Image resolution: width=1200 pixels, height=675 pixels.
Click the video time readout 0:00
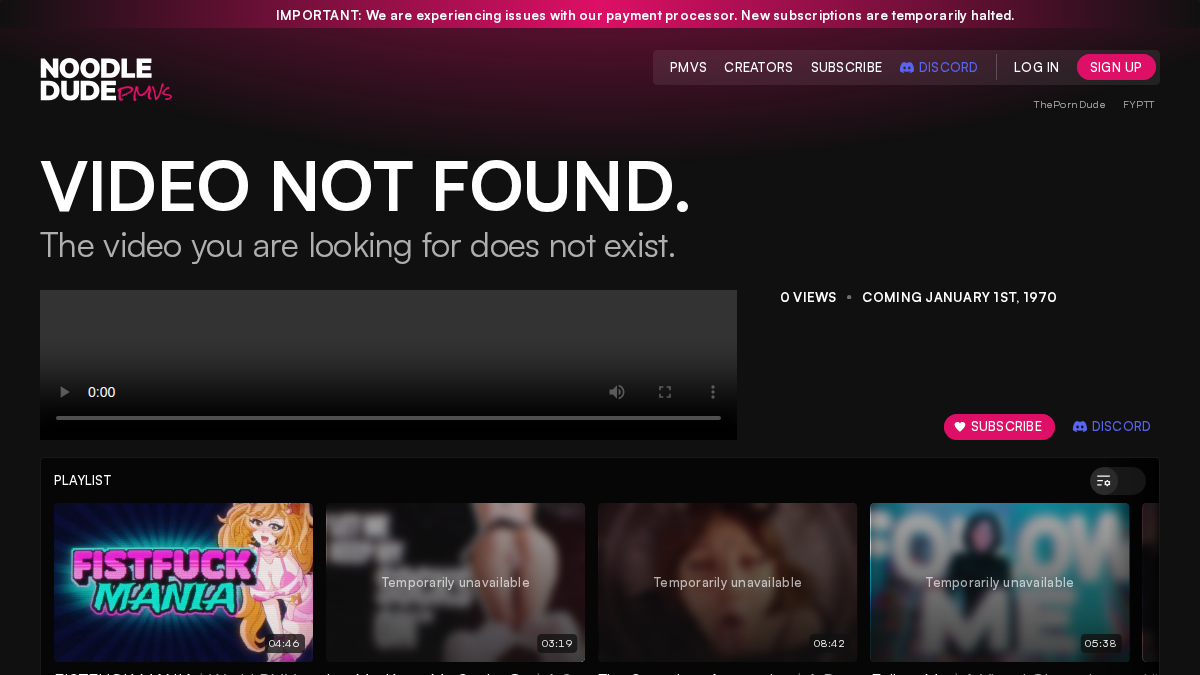tap(101, 392)
